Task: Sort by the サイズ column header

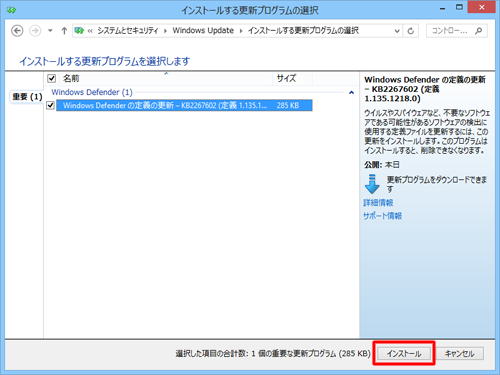Action: 292,79
